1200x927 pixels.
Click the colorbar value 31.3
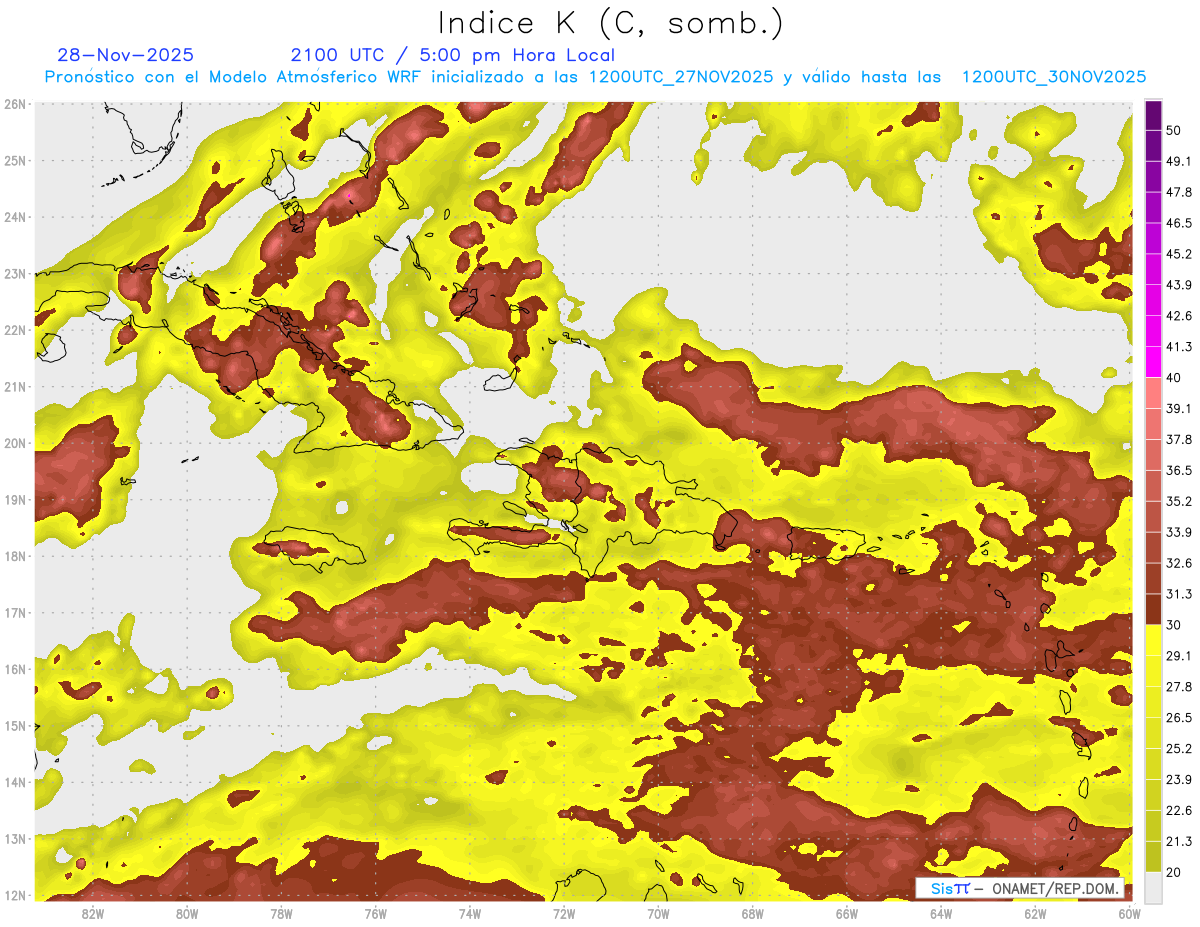tap(1179, 594)
